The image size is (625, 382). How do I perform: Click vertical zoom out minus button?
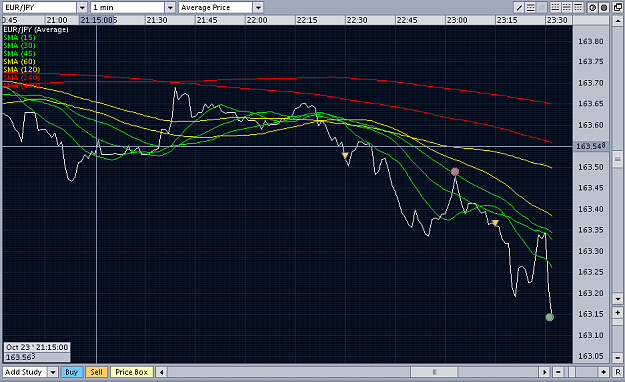[x=618, y=357]
